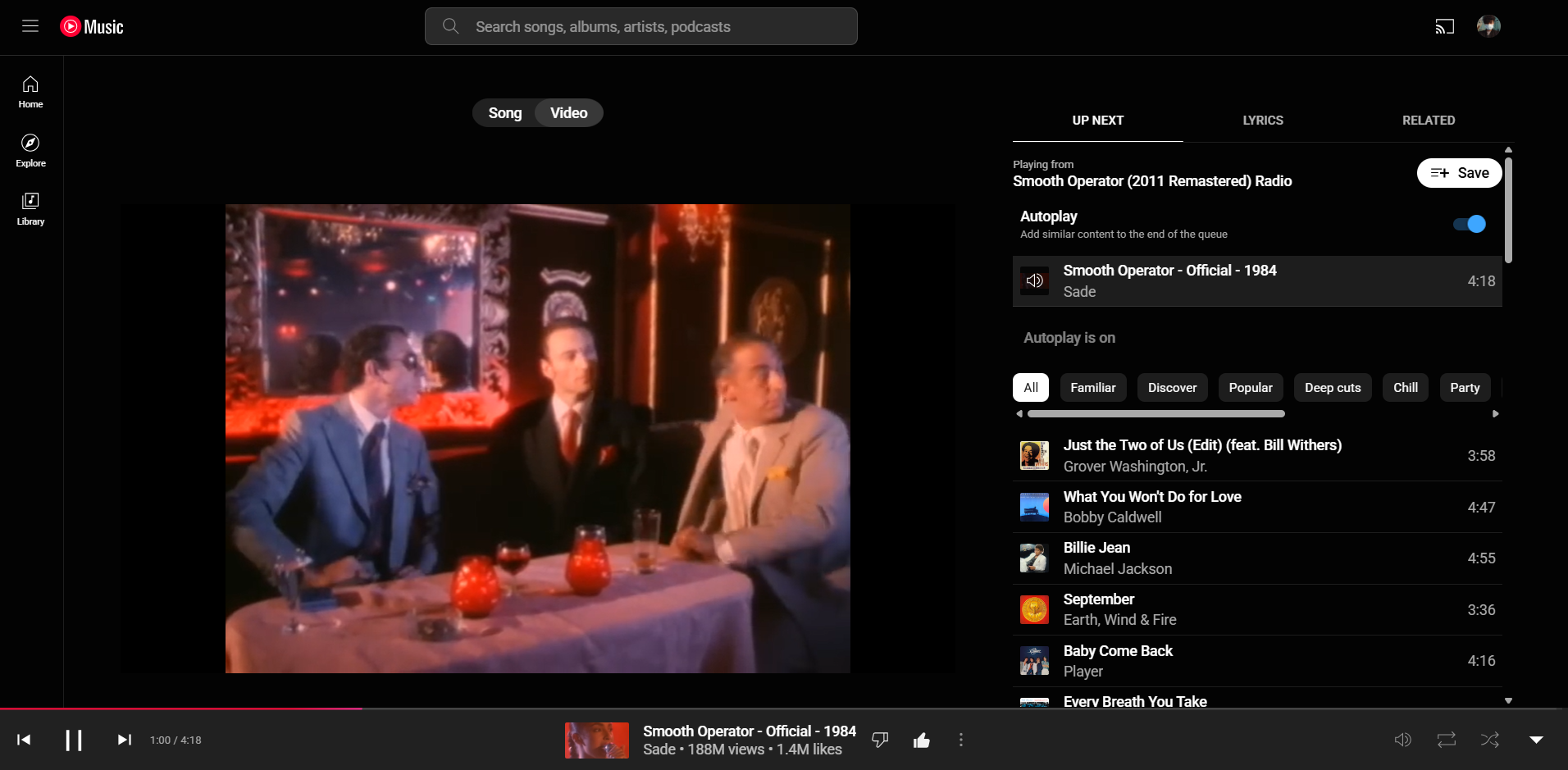Toggle shuffle mode

coord(1490,740)
